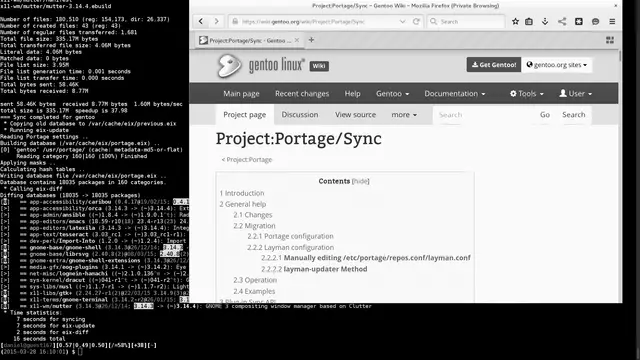
Task: Click the Wiki badge next to logo
Action: tap(319, 66)
